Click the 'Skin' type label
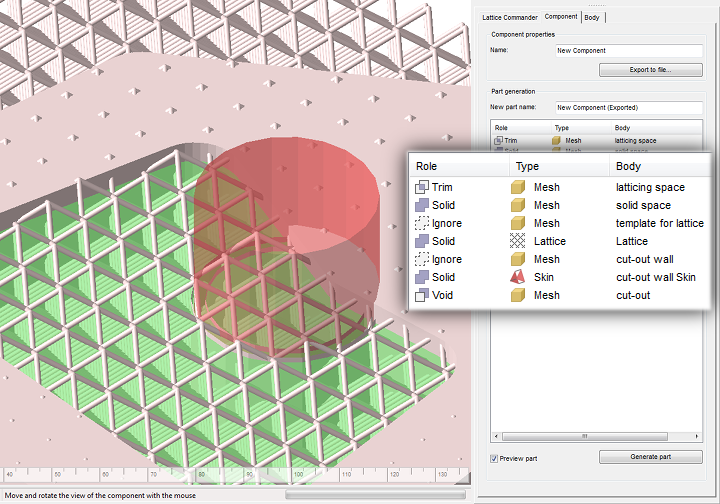Image resolution: width=720 pixels, height=504 pixels. pyautogui.click(x=544, y=277)
